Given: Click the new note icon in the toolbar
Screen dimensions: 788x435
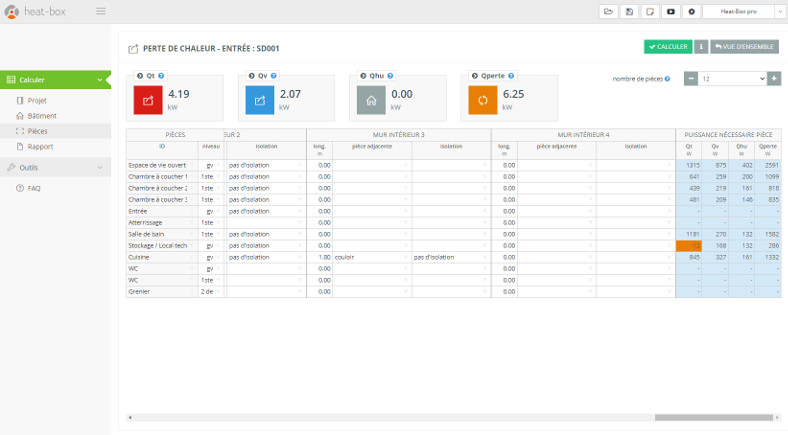Looking at the screenshot, I should tap(650, 11).
